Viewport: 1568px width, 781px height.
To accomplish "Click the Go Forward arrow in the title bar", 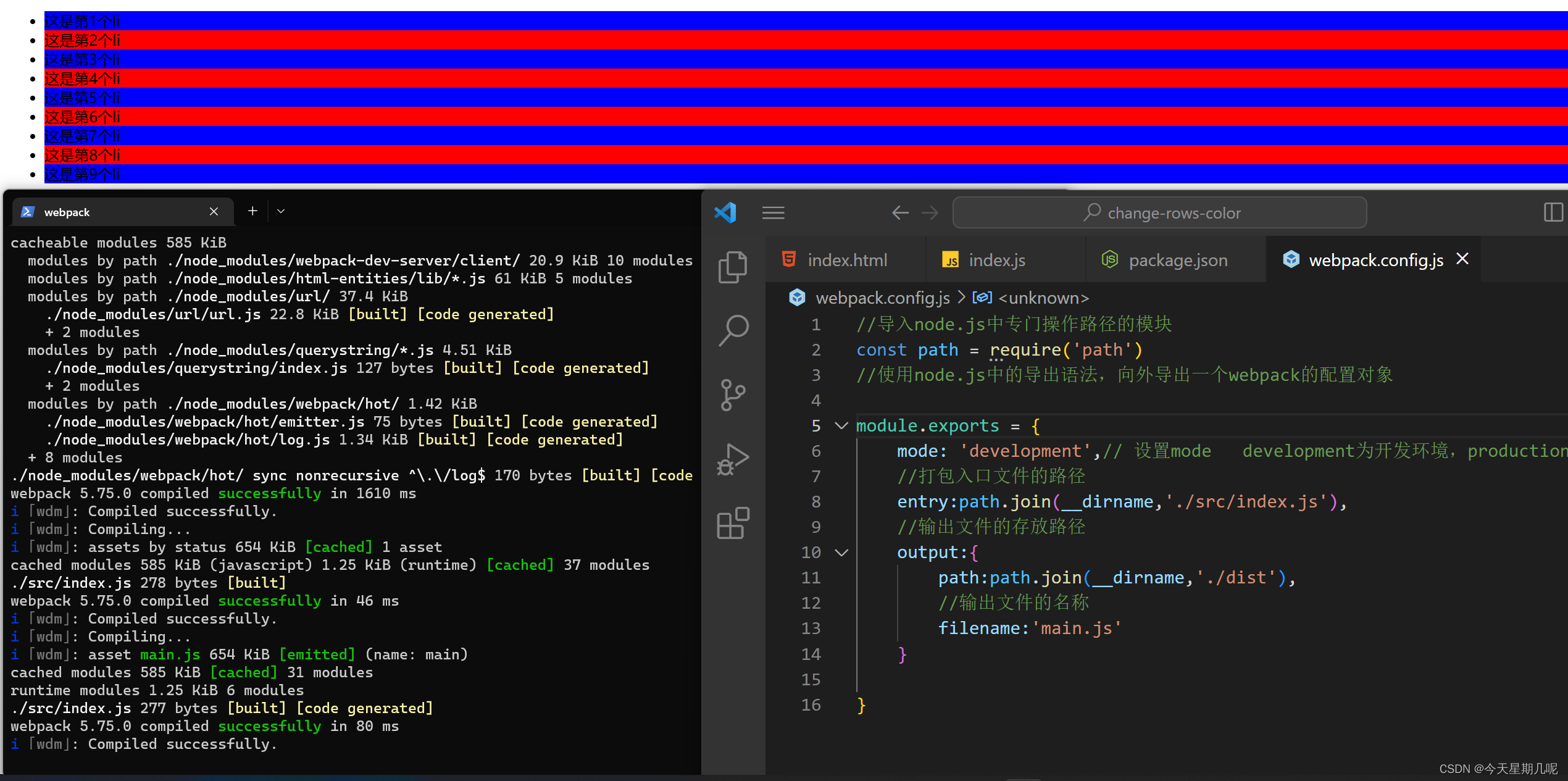I will [930, 213].
